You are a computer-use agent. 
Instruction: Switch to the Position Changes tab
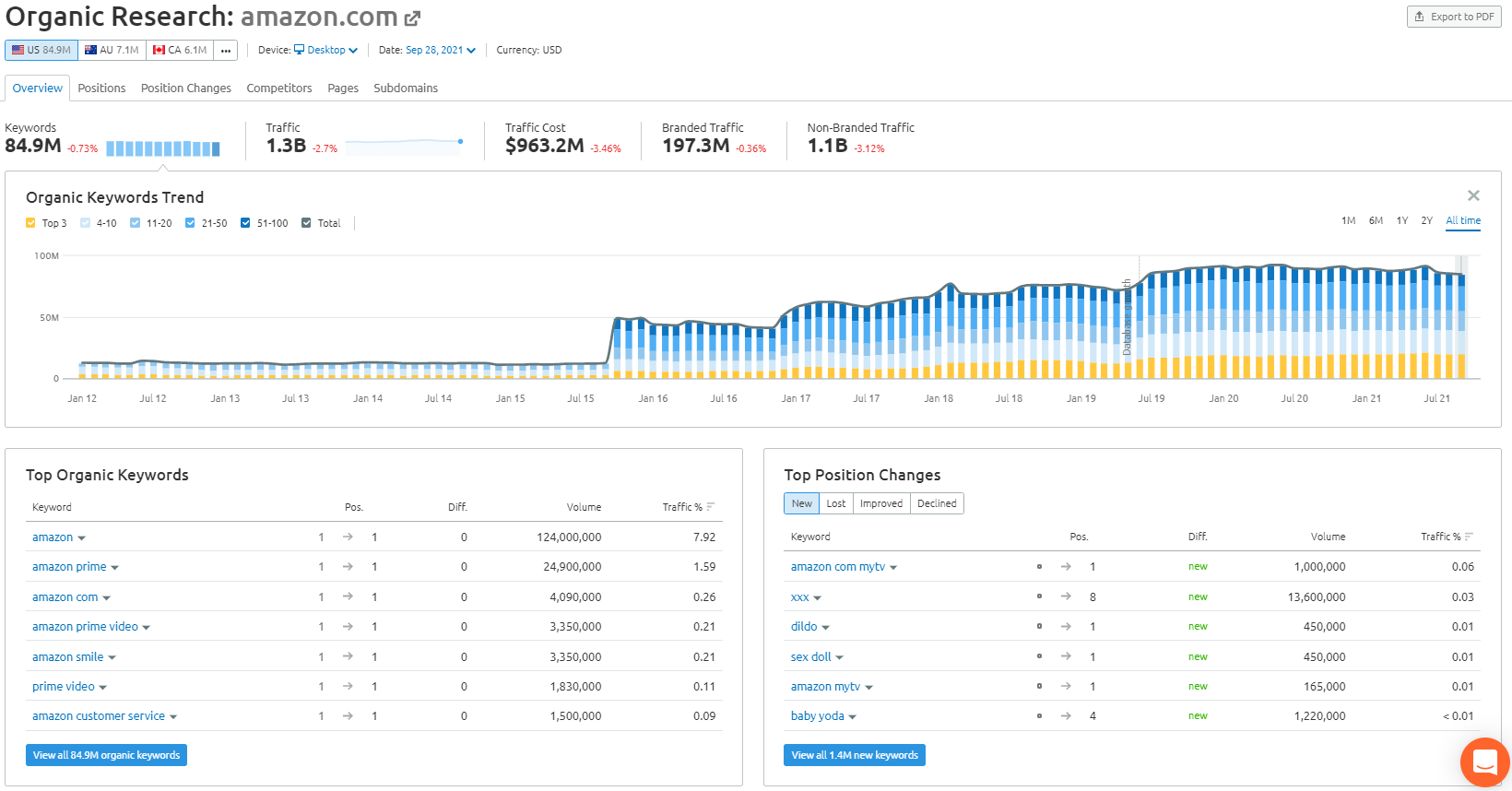coord(185,89)
